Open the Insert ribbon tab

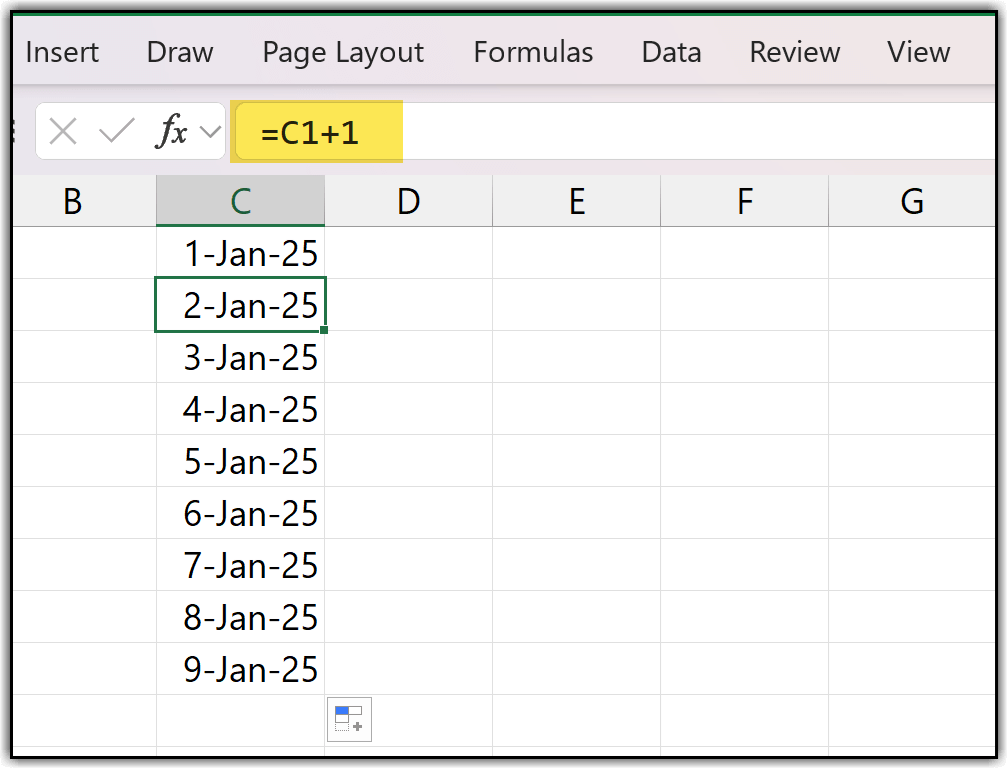click(x=62, y=52)
